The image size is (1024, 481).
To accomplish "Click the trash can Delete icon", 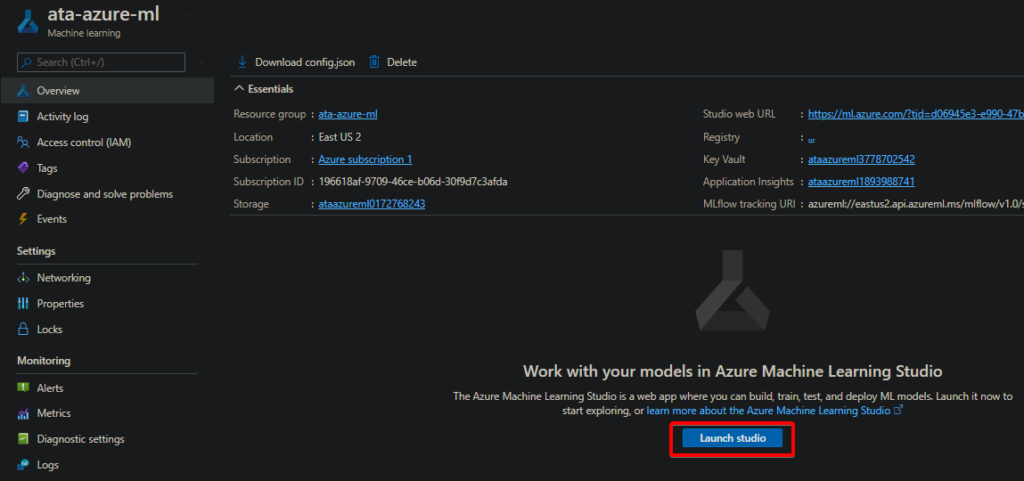I will [x=374, y=62].
